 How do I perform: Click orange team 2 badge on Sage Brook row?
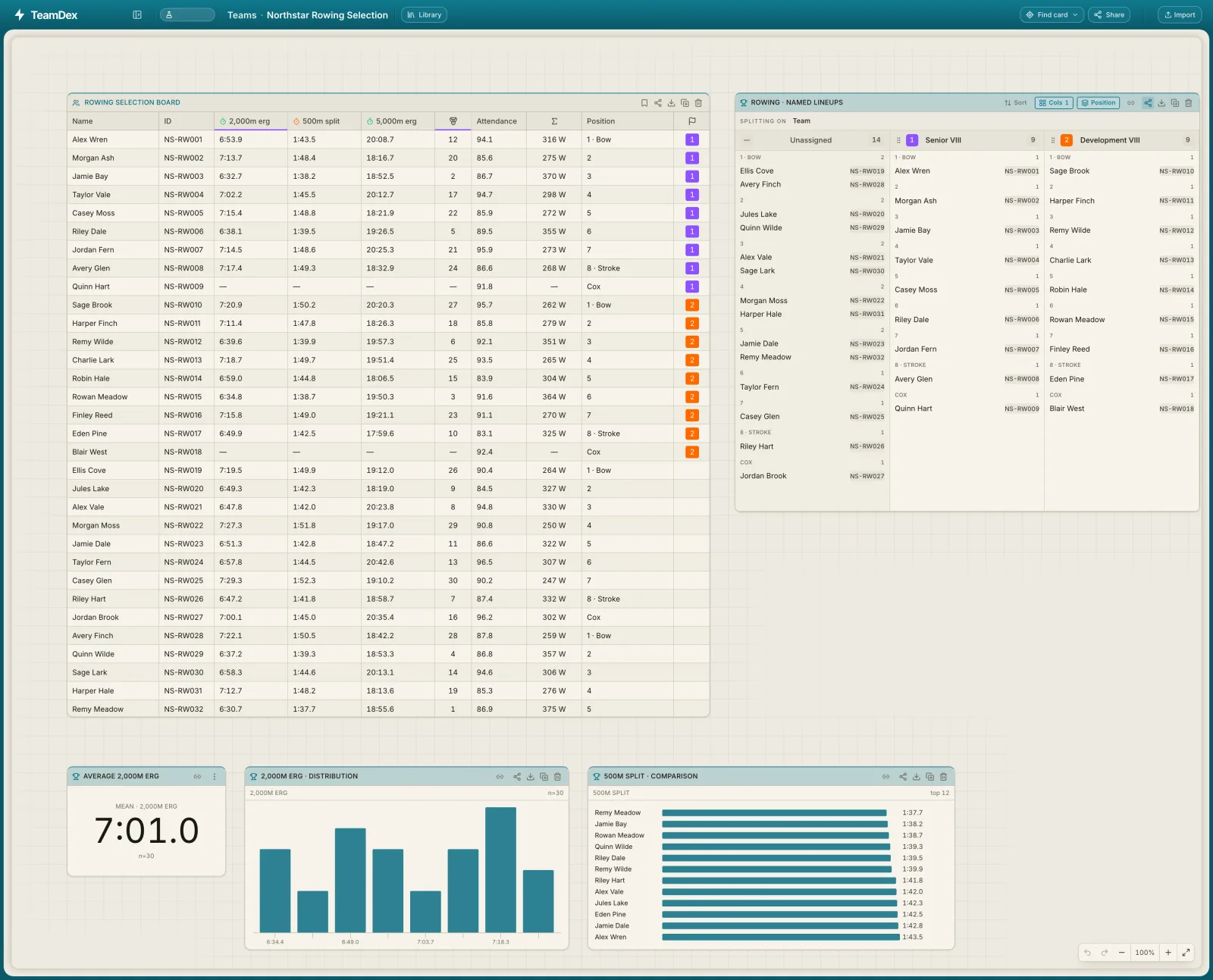pyautogui.click(x=692, y=305)
